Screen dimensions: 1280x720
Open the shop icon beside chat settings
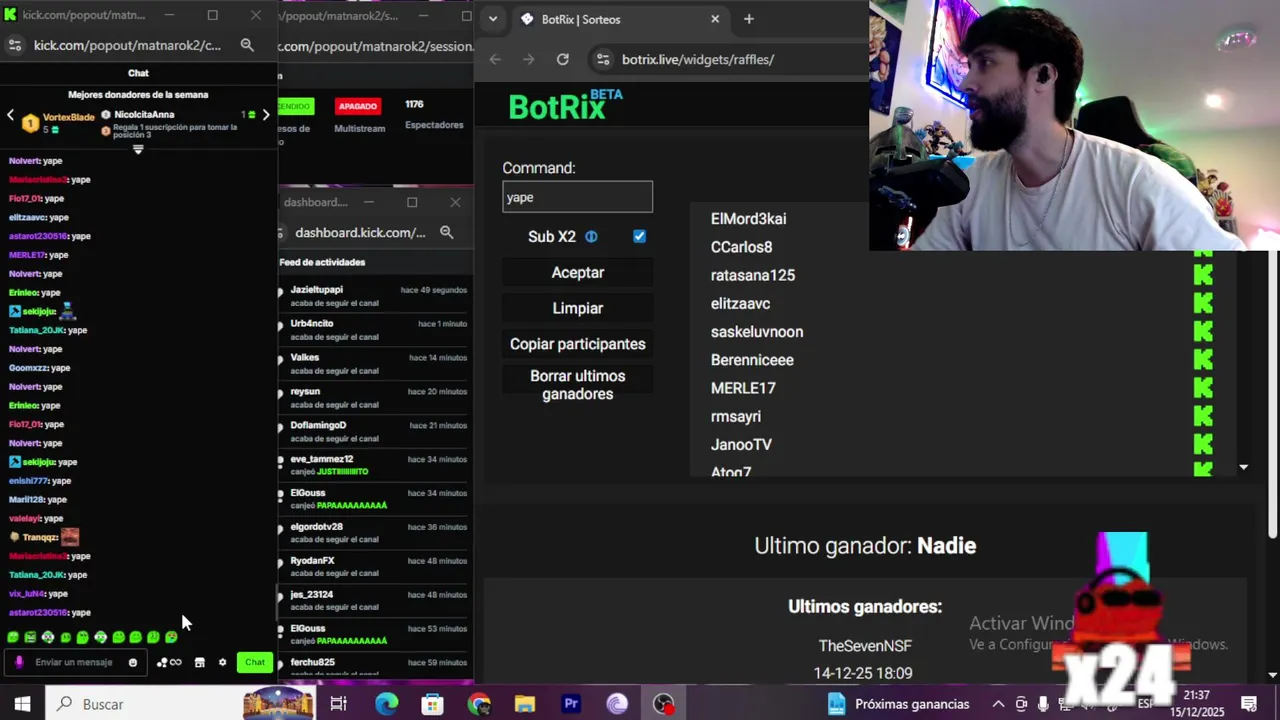(x=199, y=662)
